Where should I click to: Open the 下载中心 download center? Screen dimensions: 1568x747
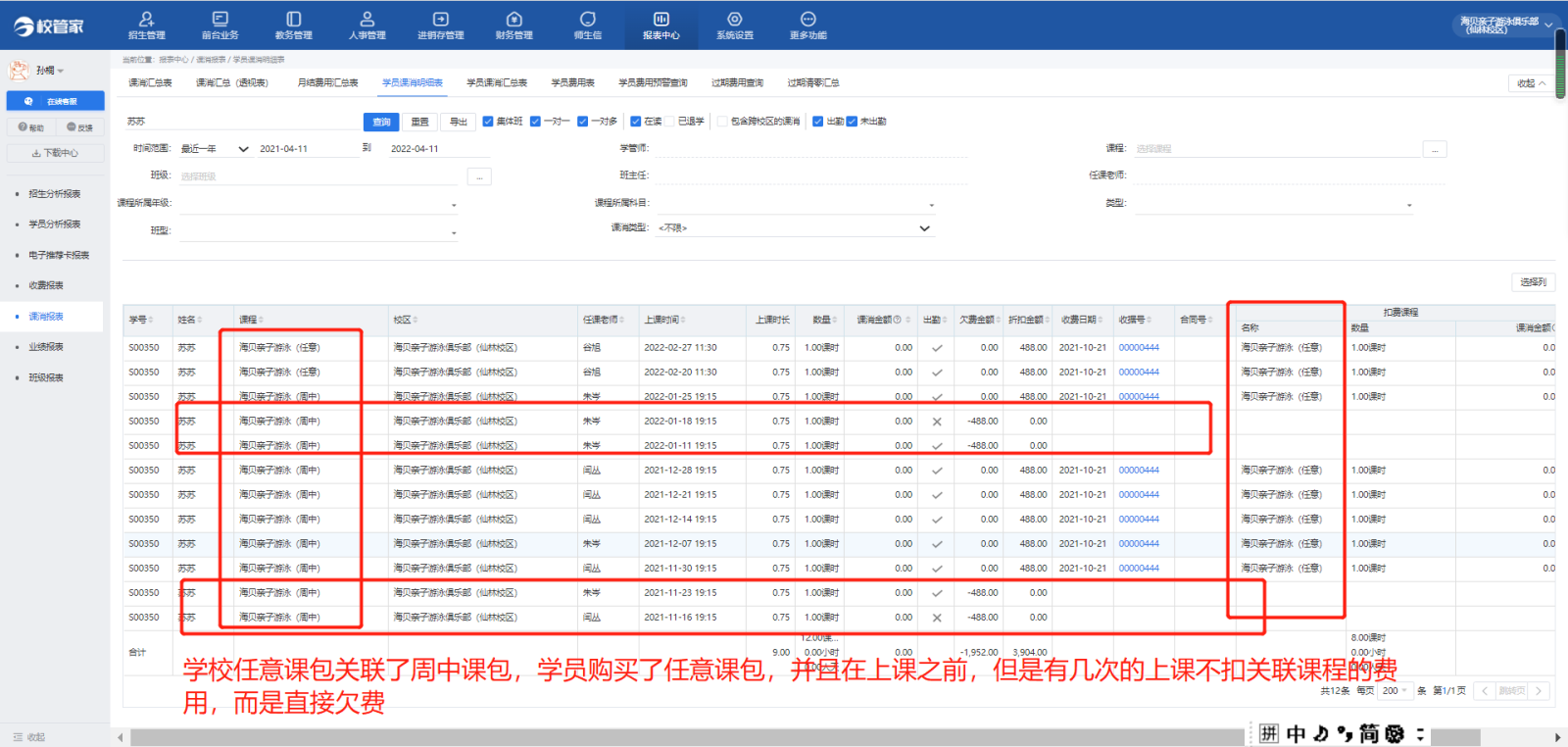(x=55, y=153)
